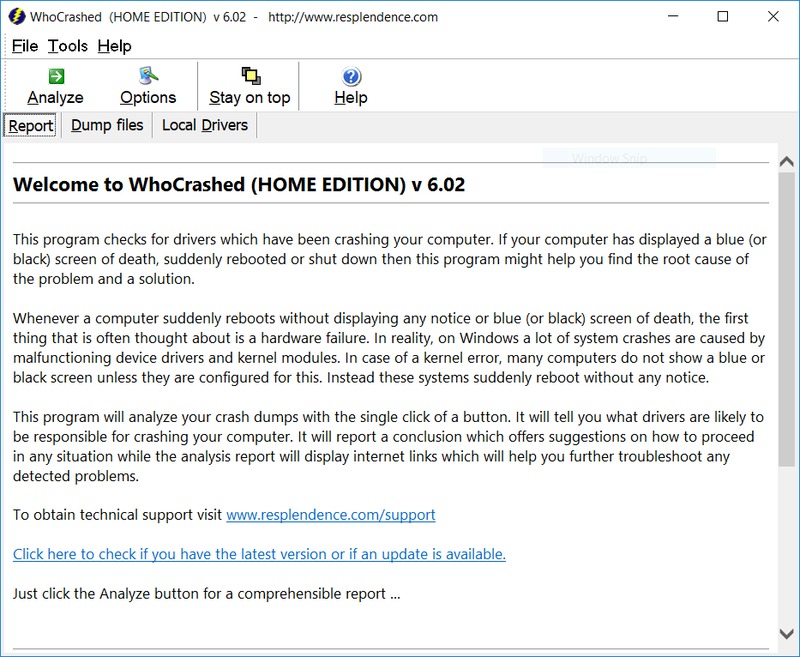The height and width of the screenshot is (657, 800).
Task: Open the Tools menu
Action: [68, 46]
